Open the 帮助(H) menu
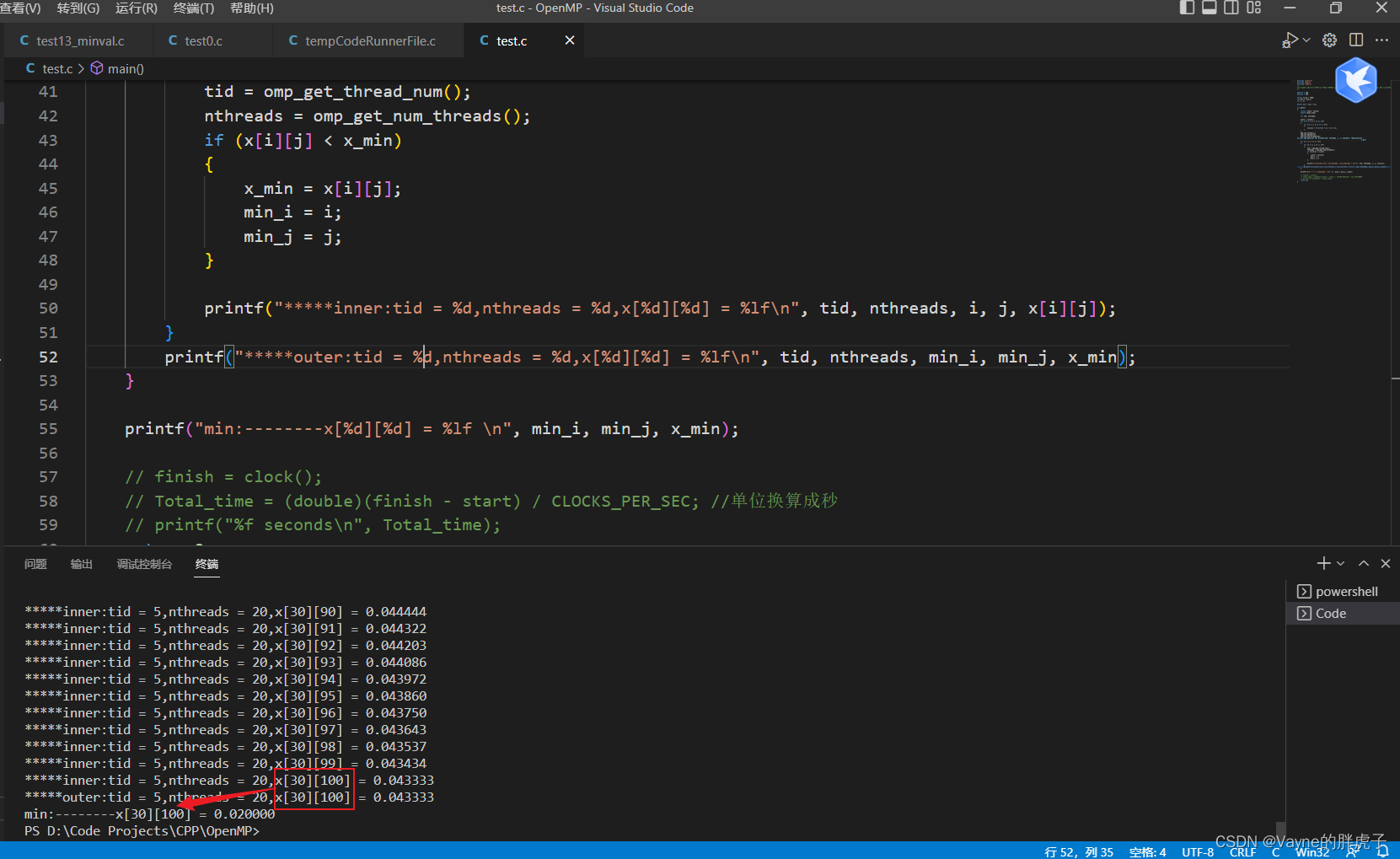The height and width of the screenshot is (859, 1400). coord(252,8)
